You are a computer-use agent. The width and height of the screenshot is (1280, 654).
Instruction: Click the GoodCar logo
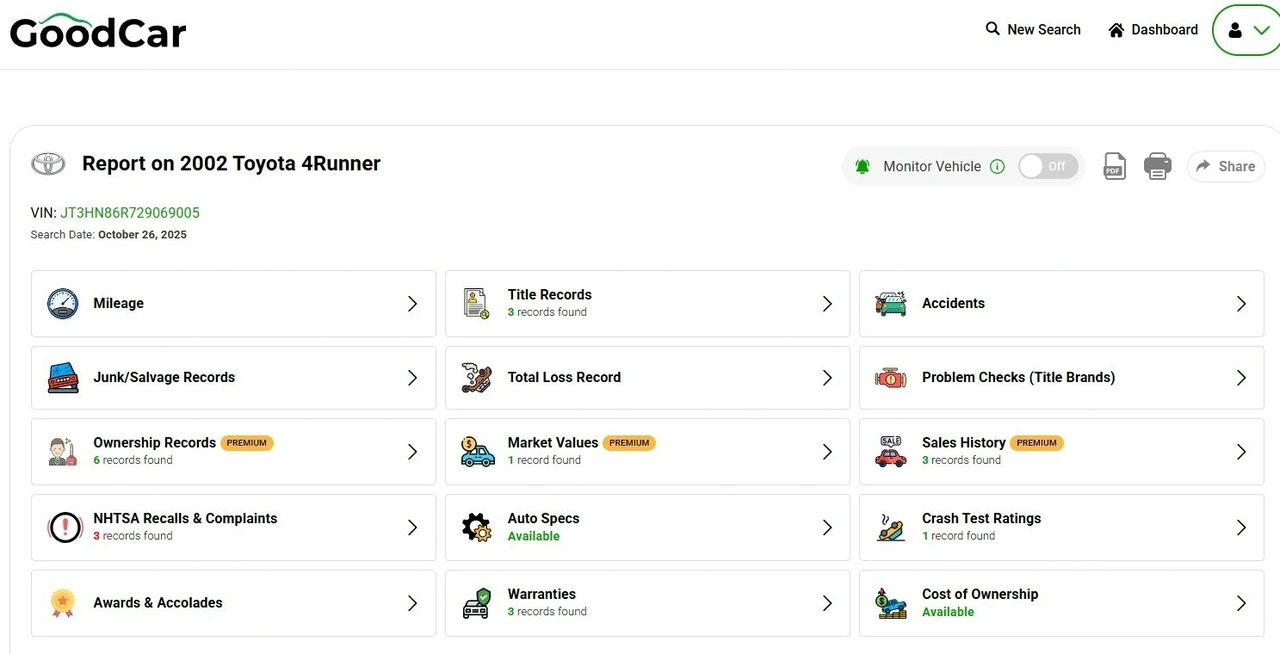point(98,31)
